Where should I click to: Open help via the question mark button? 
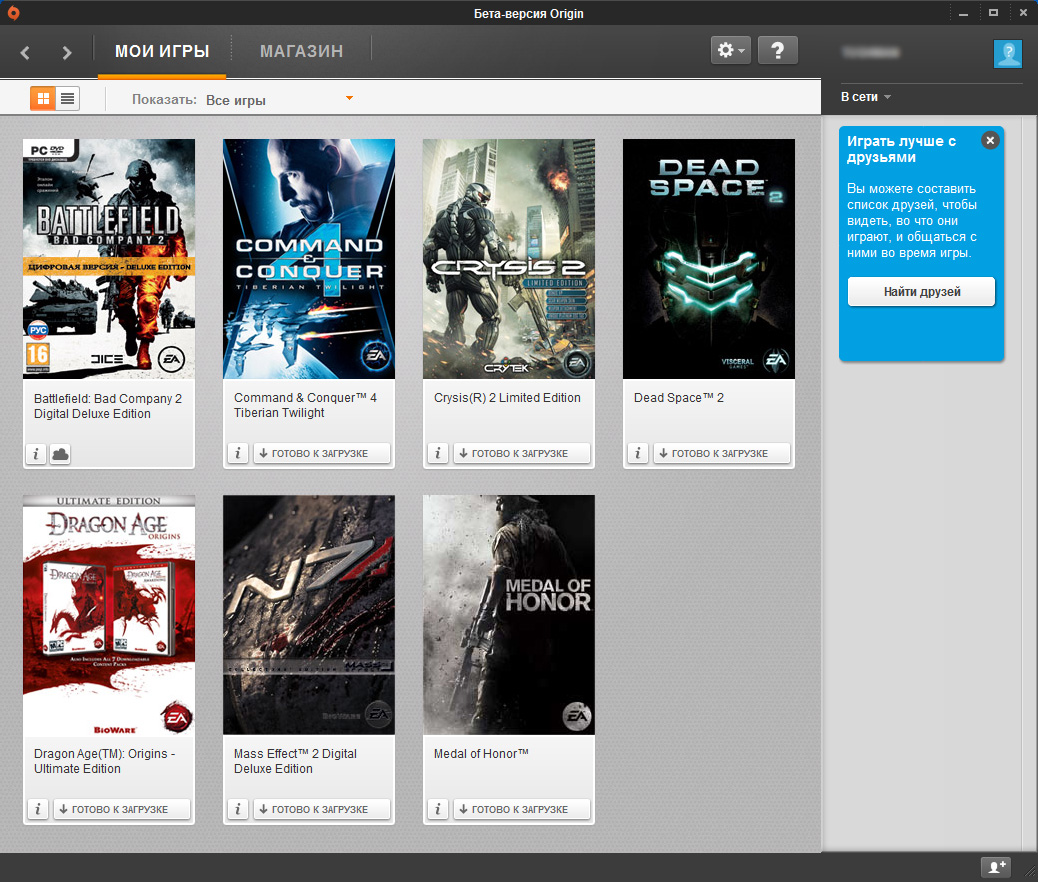click(777, 50)
